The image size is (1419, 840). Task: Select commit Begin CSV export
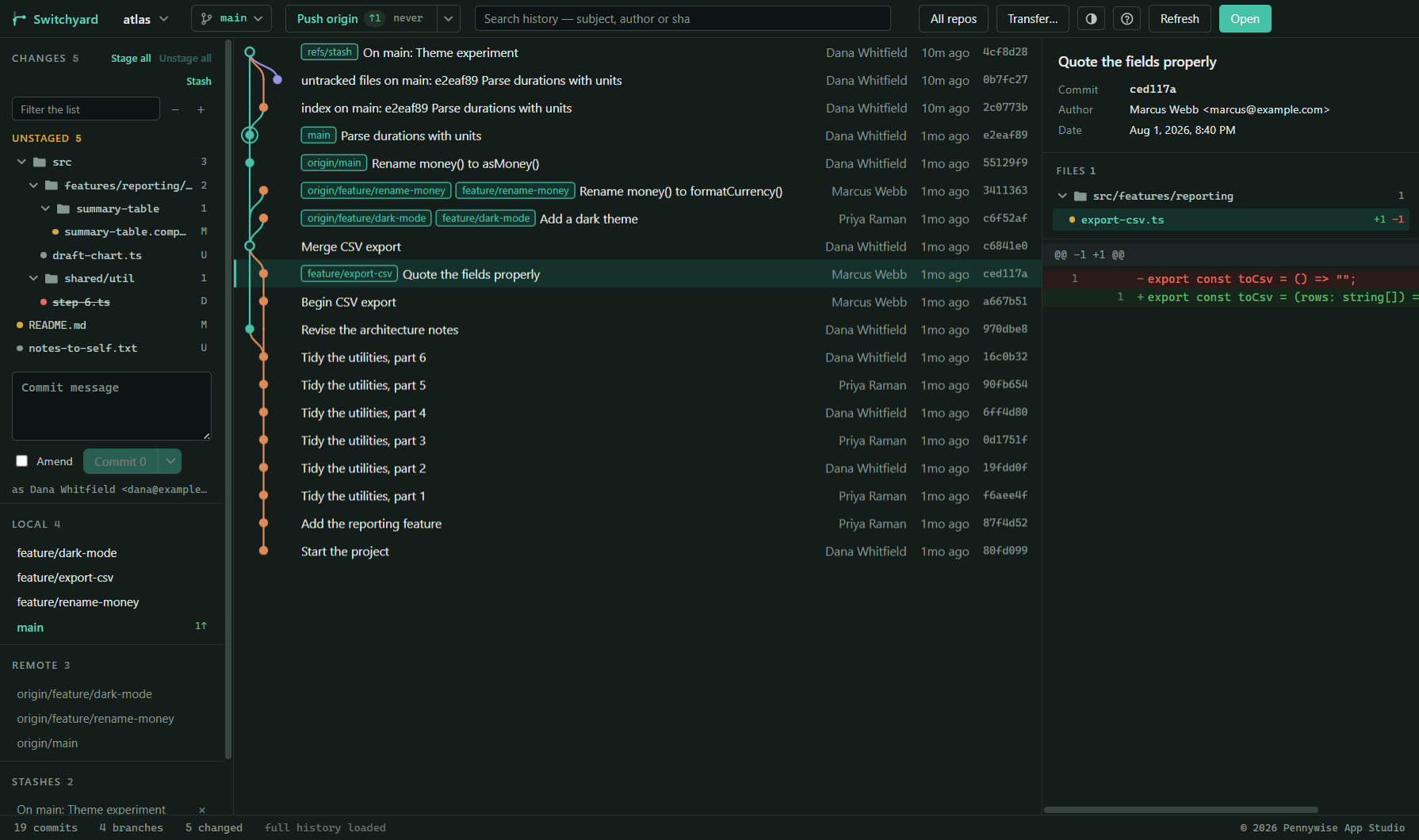click(637, 302)
